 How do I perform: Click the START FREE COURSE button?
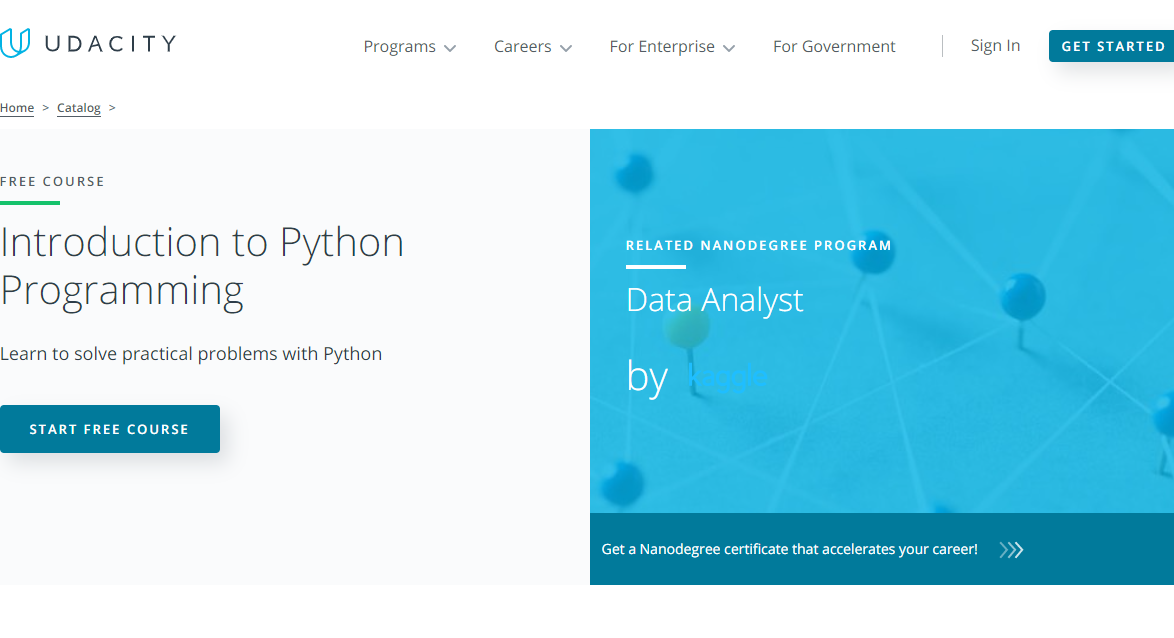click(110, 429)
